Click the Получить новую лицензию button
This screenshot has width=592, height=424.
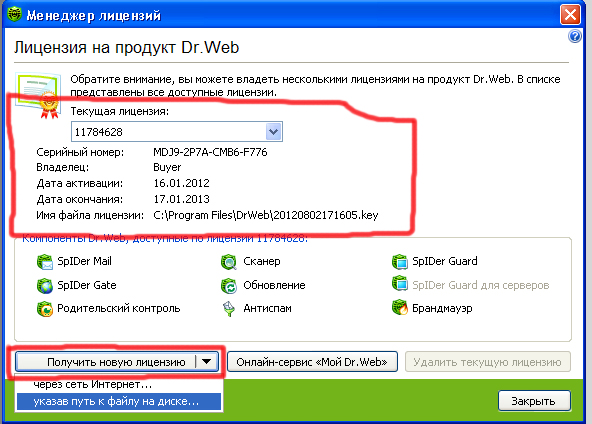coord(117,362)
